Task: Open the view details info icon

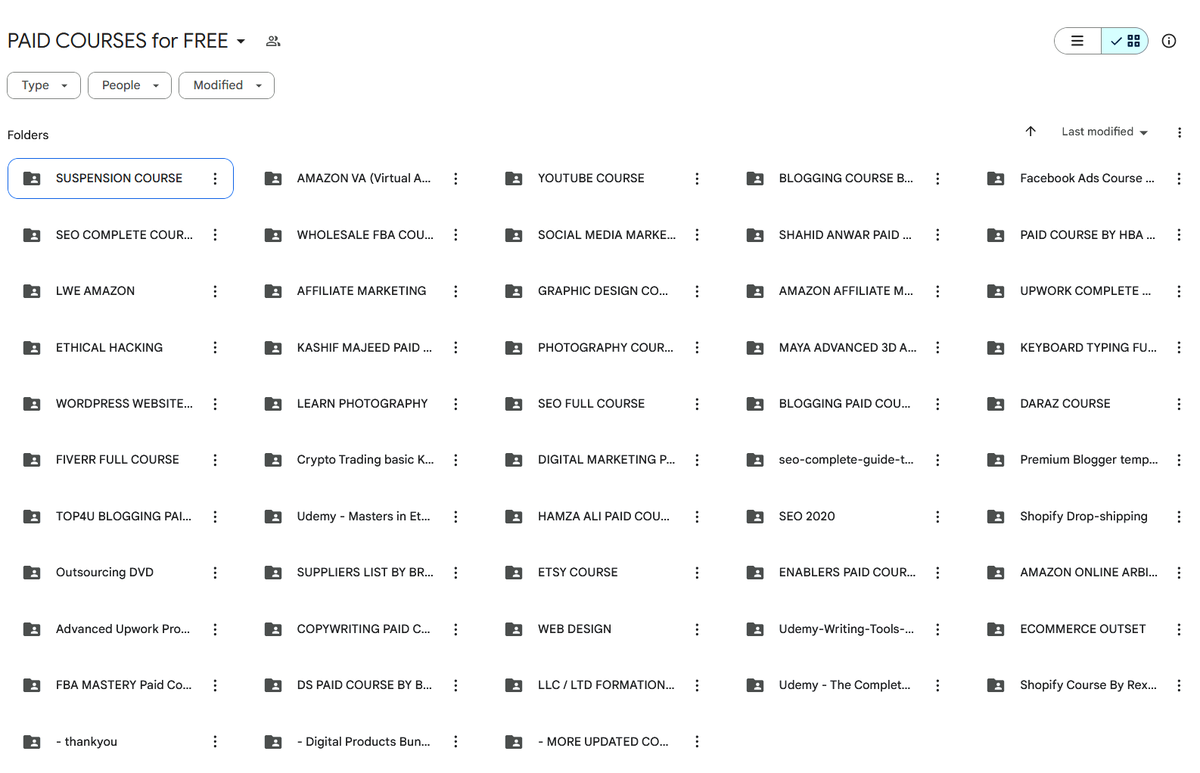Action: [1169, 41]
